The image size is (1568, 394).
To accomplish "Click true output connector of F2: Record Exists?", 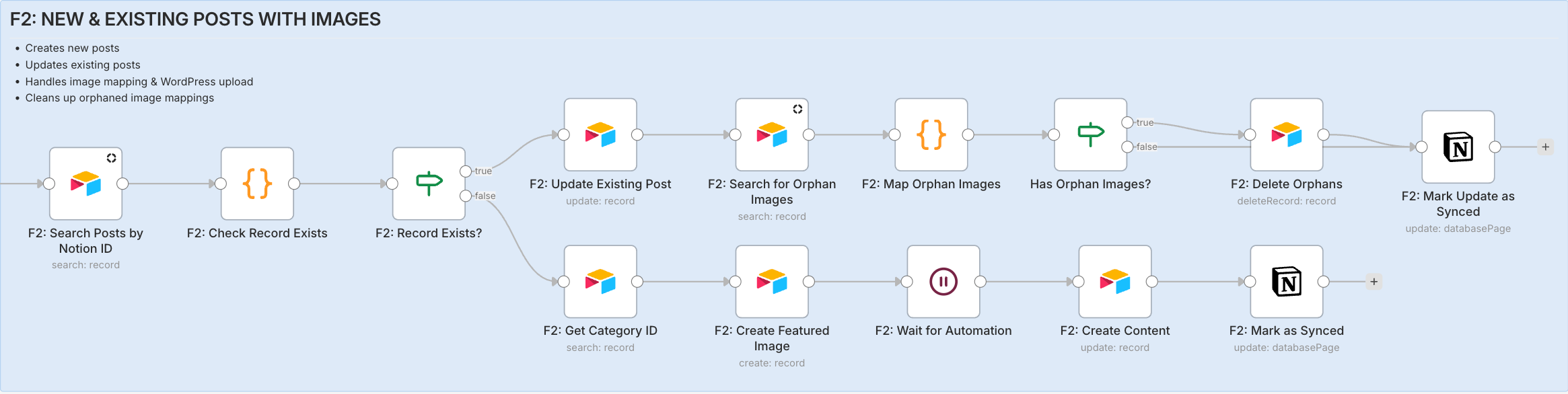I will click(466, 171).
